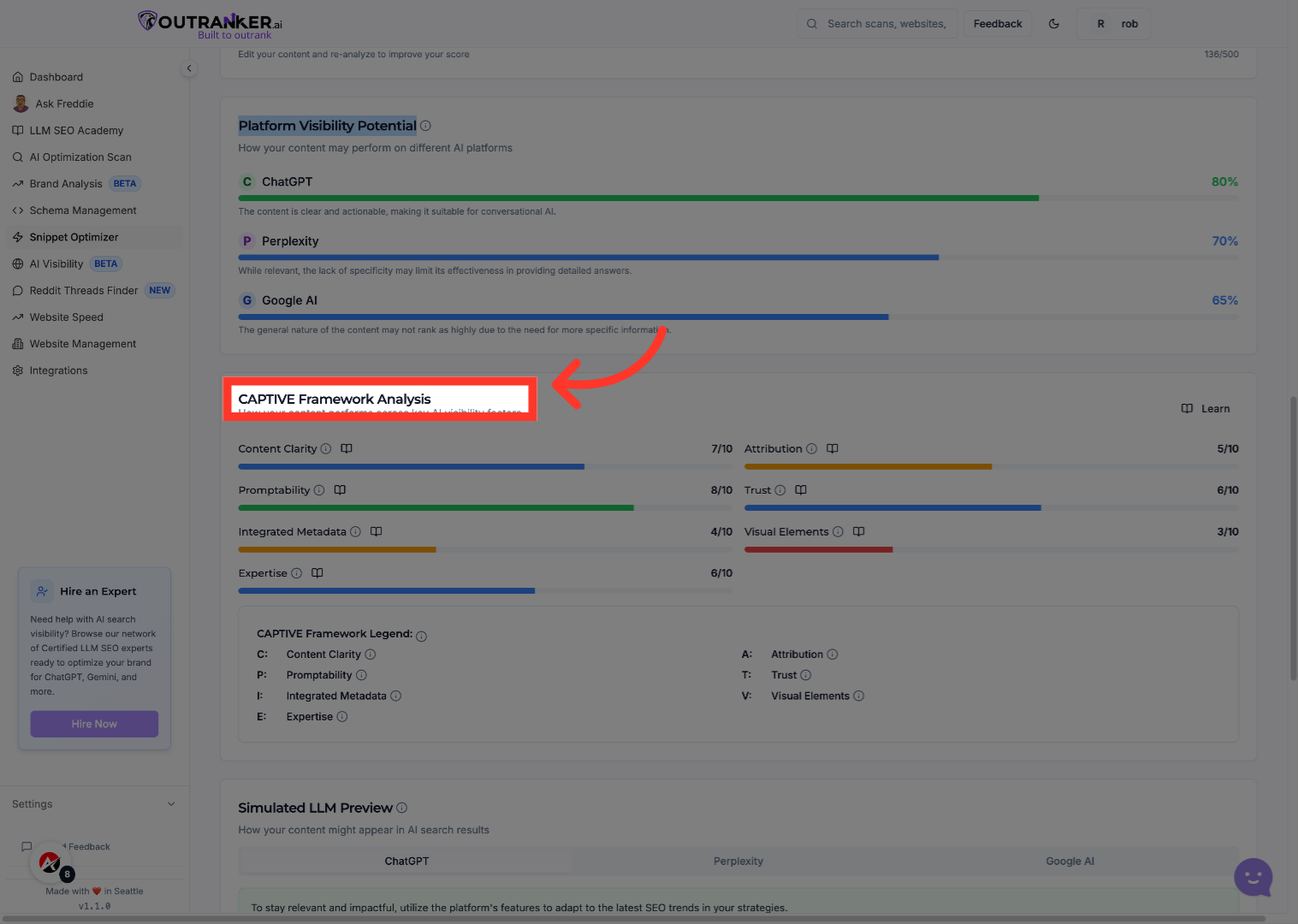Click the Feedback button
The image size is (1298, 924).
tap(997, 23)
